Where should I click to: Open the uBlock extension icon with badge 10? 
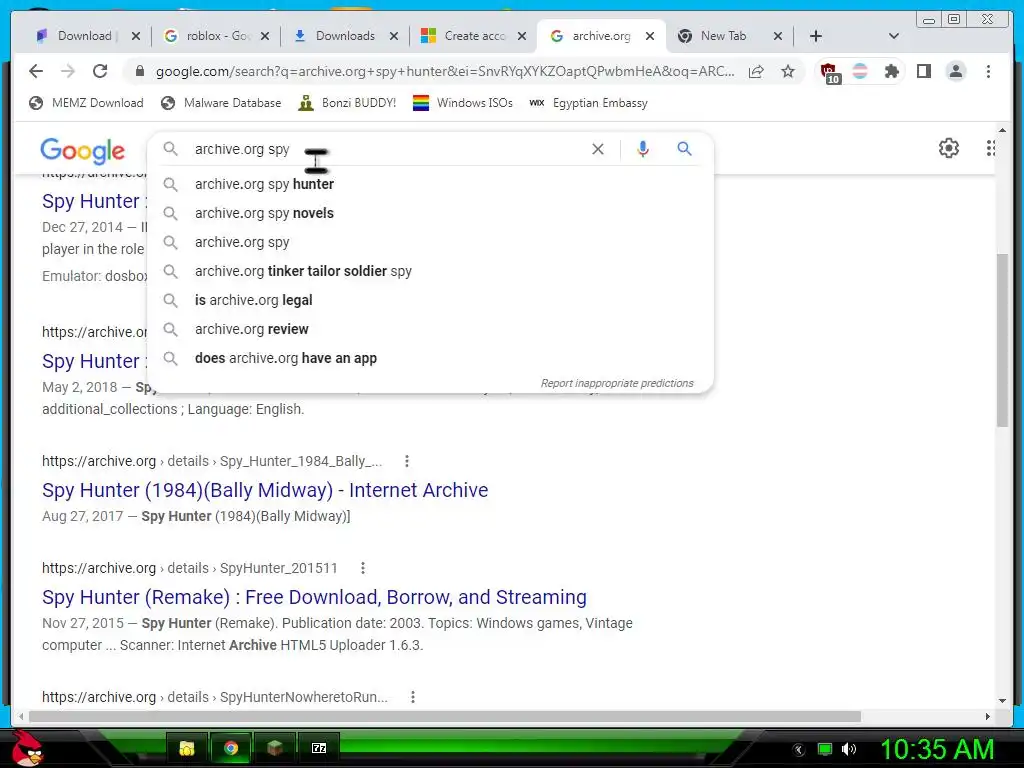(829, 72)
